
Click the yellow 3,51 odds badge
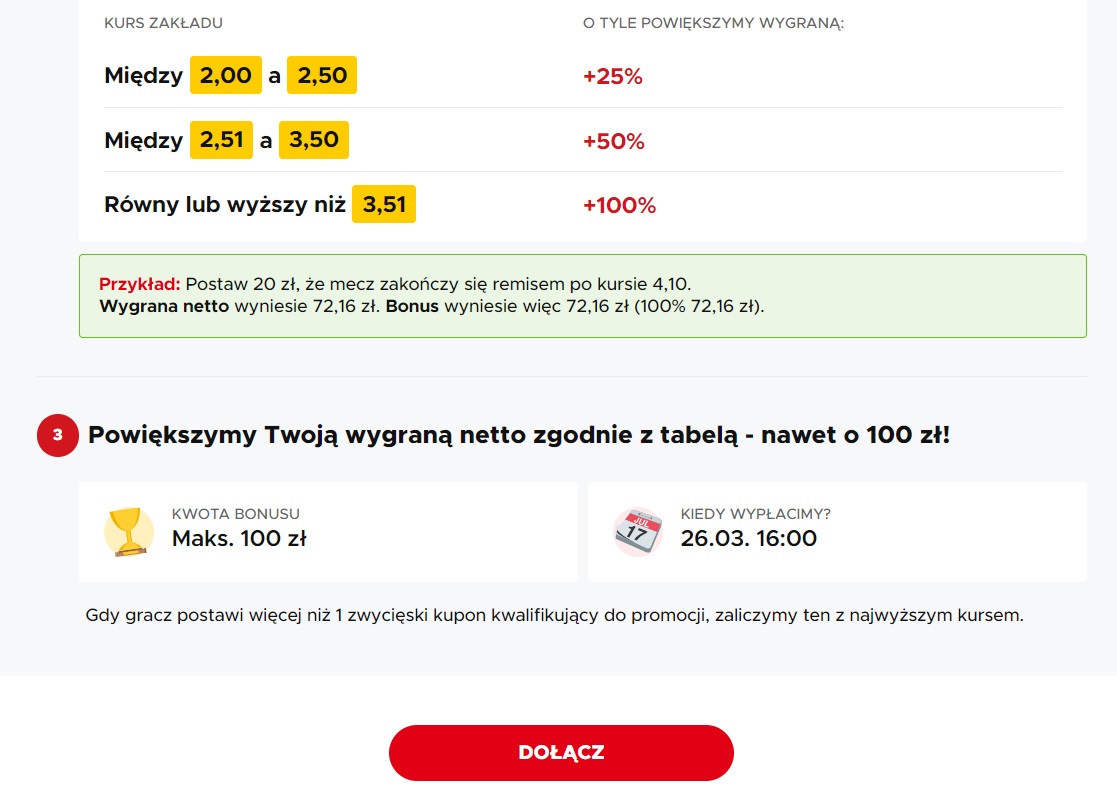384,205
